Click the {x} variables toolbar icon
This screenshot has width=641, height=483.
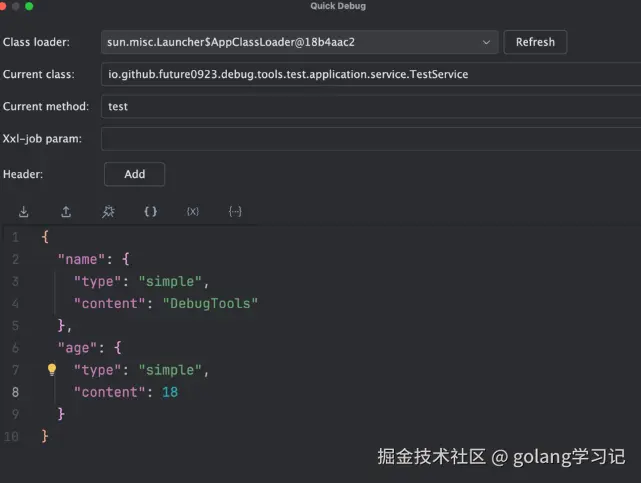(x=193, y=212)
